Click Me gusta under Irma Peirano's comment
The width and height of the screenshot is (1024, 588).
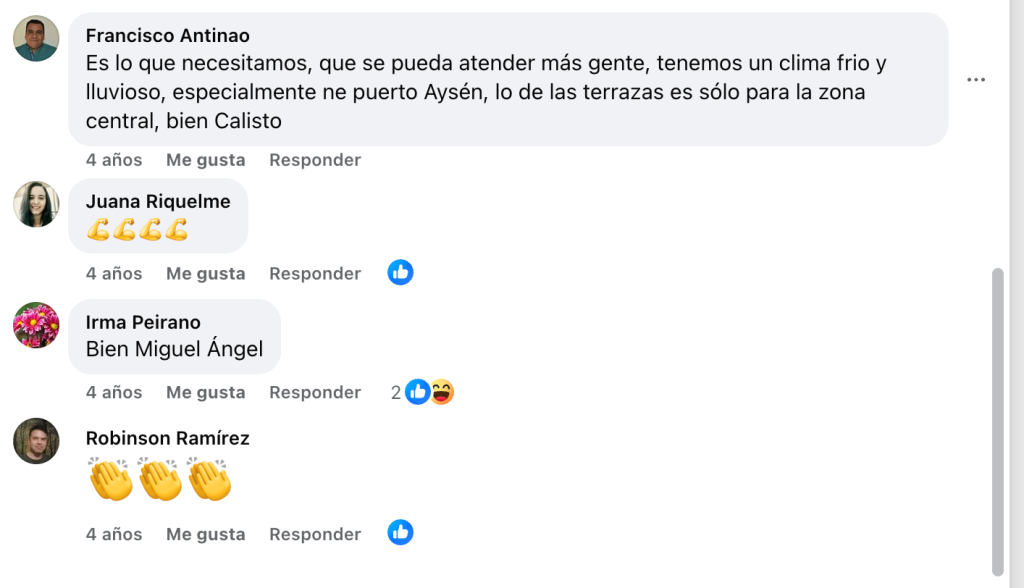[x=206, y=393]
